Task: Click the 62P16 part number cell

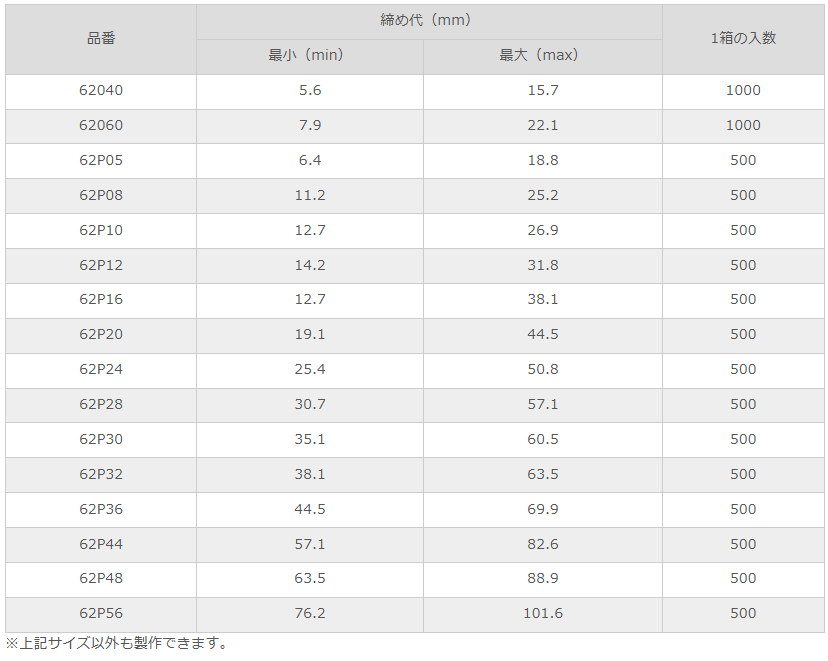Action: (100, 299)
